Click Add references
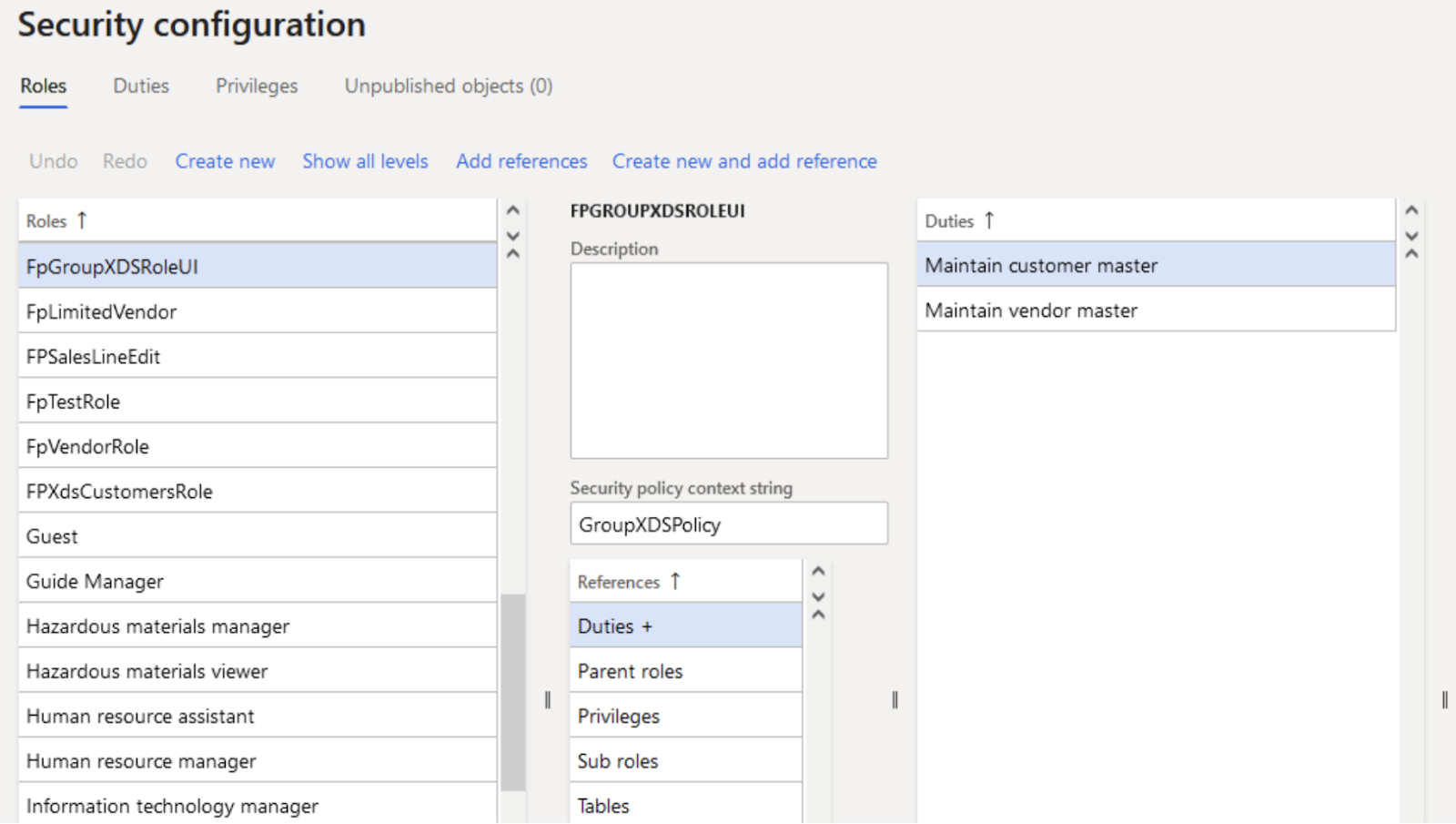Viewport: 1456px width, 824px height. click(x=521, y=161)
